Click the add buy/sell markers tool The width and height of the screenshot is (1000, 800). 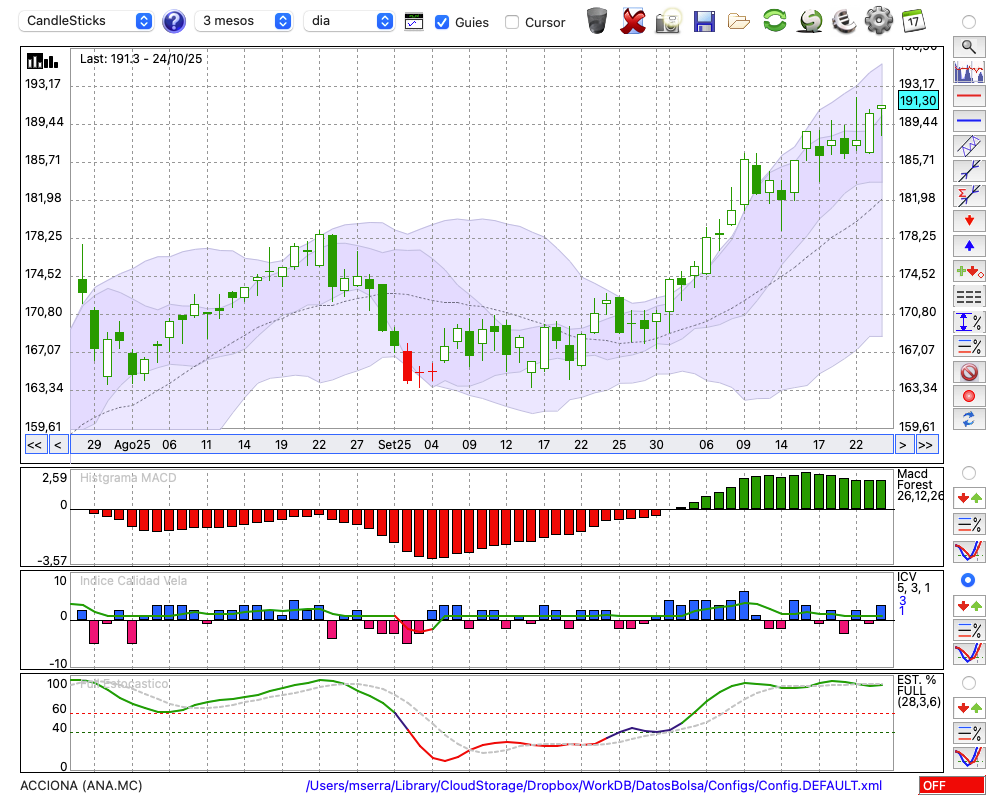(x=969, y=271)
